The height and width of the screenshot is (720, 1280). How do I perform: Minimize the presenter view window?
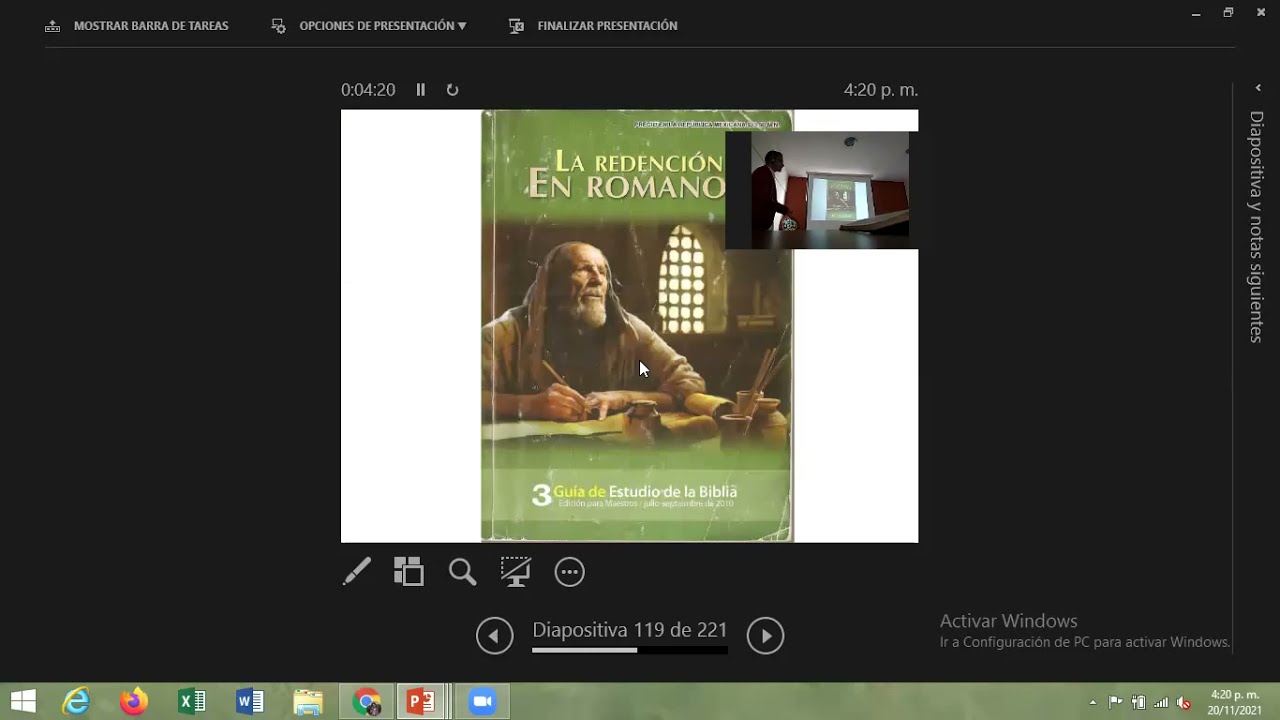point(1196,13)
